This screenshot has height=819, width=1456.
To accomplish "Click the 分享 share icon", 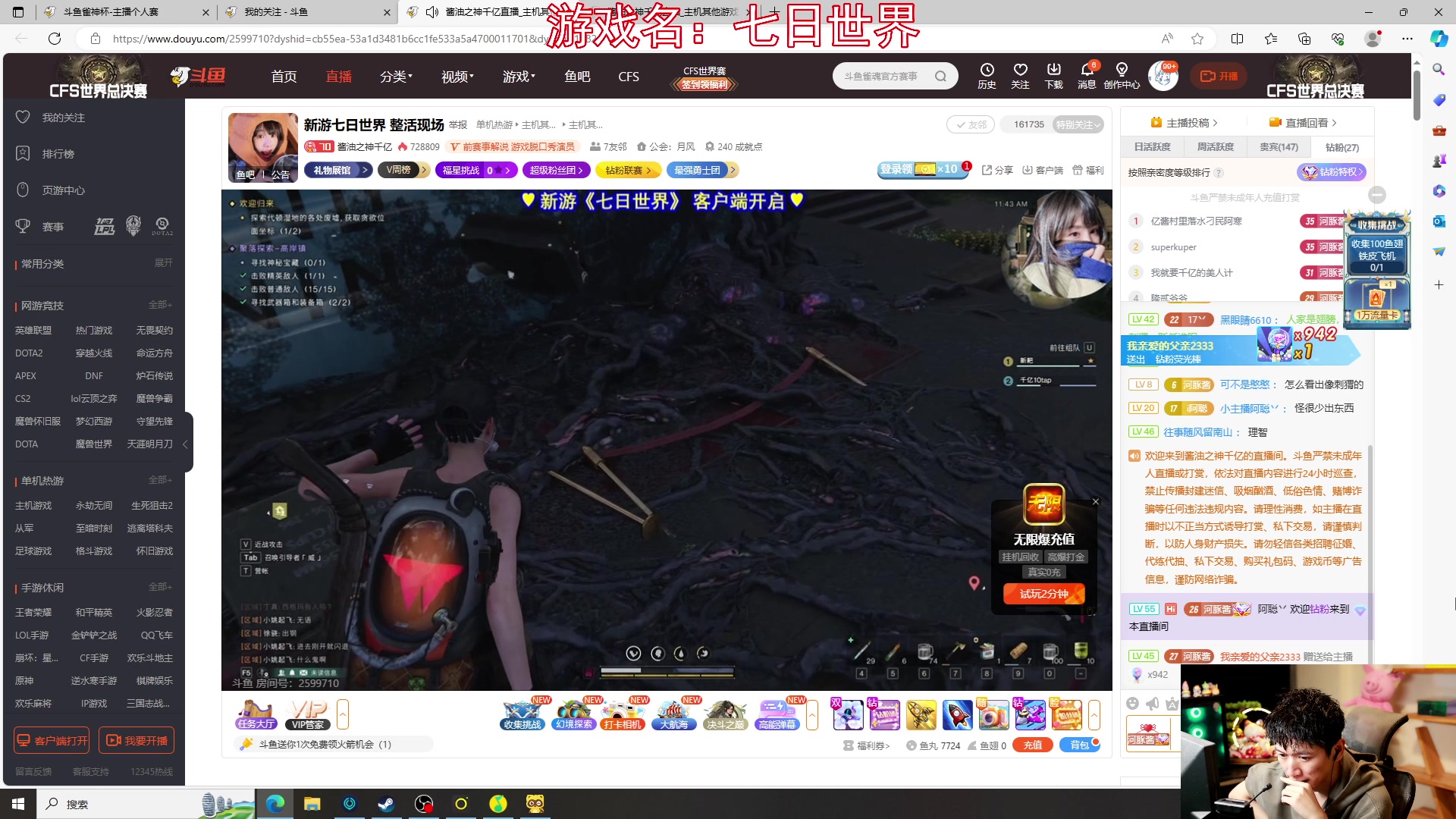I will [997, 170].
